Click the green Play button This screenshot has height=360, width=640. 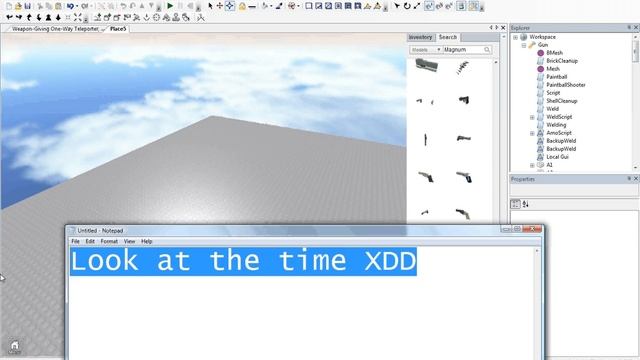pyautogui.click(x=170, y=6)
